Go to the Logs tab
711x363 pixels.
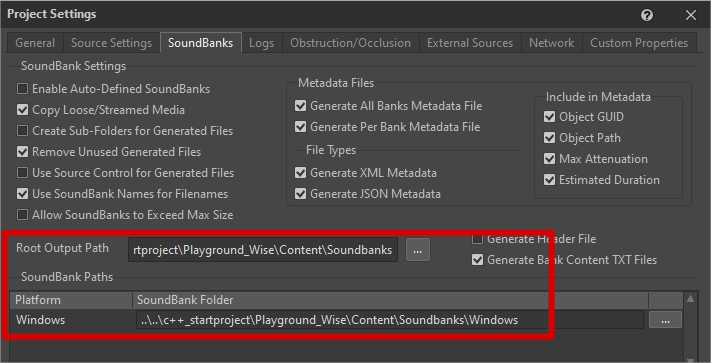click(262, 43)
